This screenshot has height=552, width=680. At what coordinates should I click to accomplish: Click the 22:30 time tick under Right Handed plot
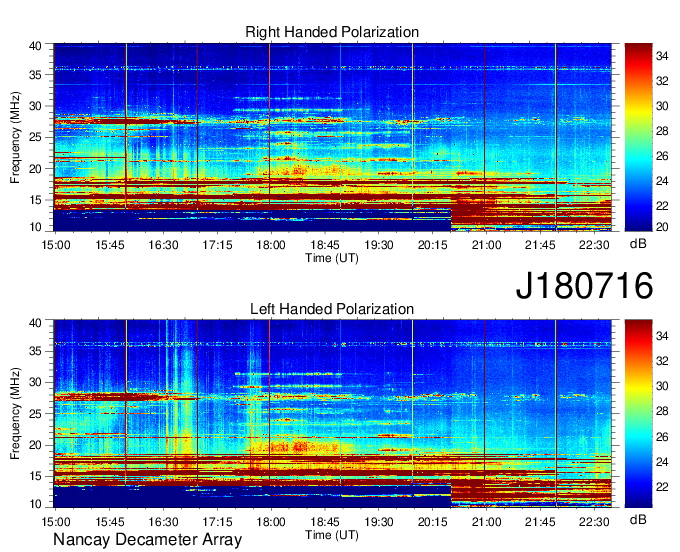click(x=594, y=245)
